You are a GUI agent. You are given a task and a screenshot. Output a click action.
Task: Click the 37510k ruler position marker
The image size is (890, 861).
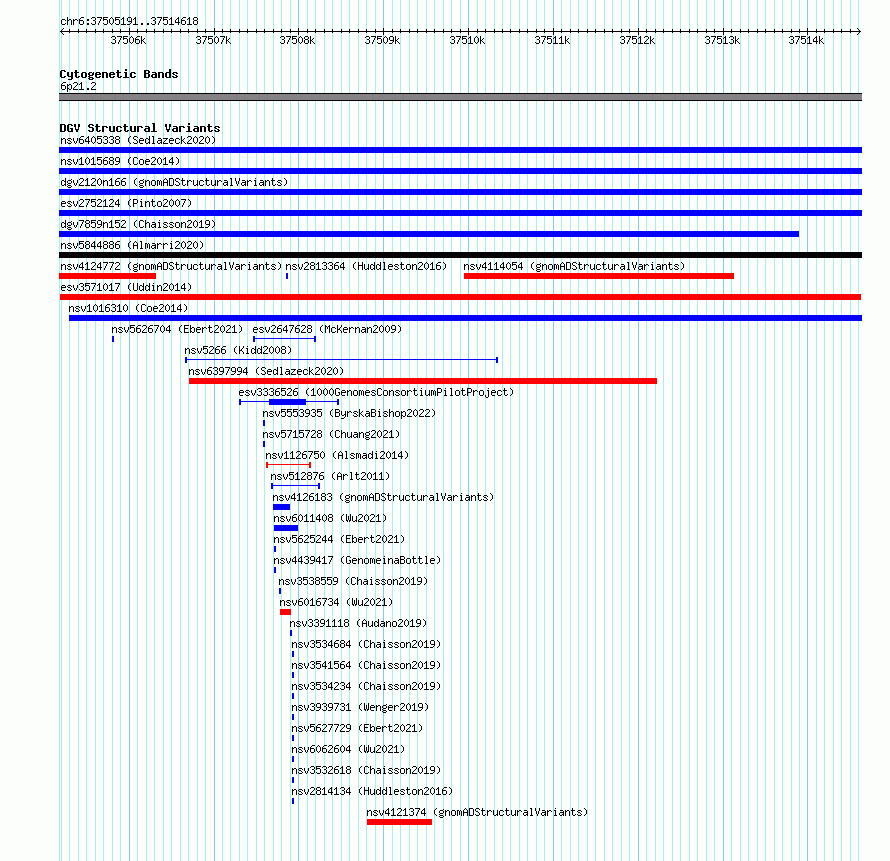[467, 40]
